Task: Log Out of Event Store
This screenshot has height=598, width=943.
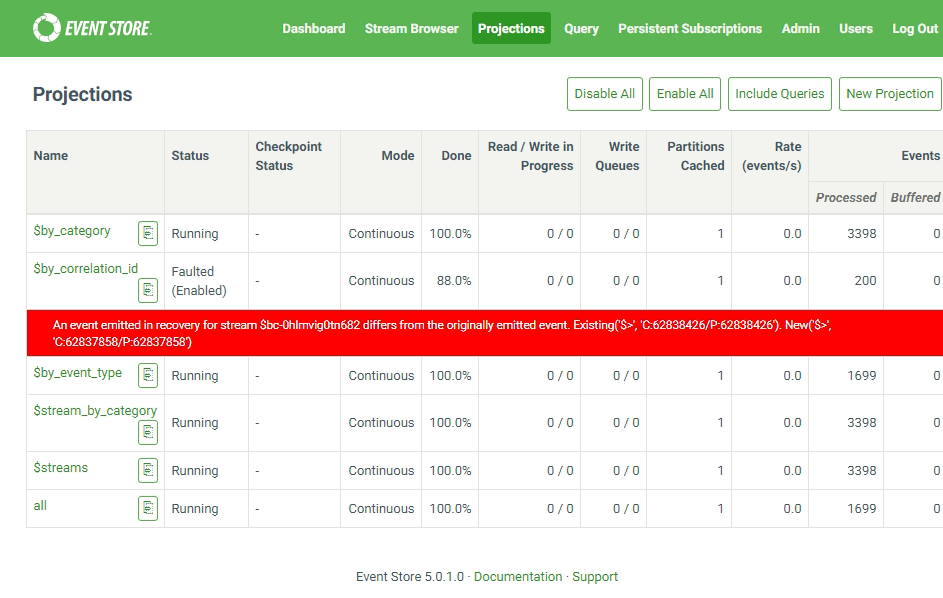Action: (x=915, y=28)
